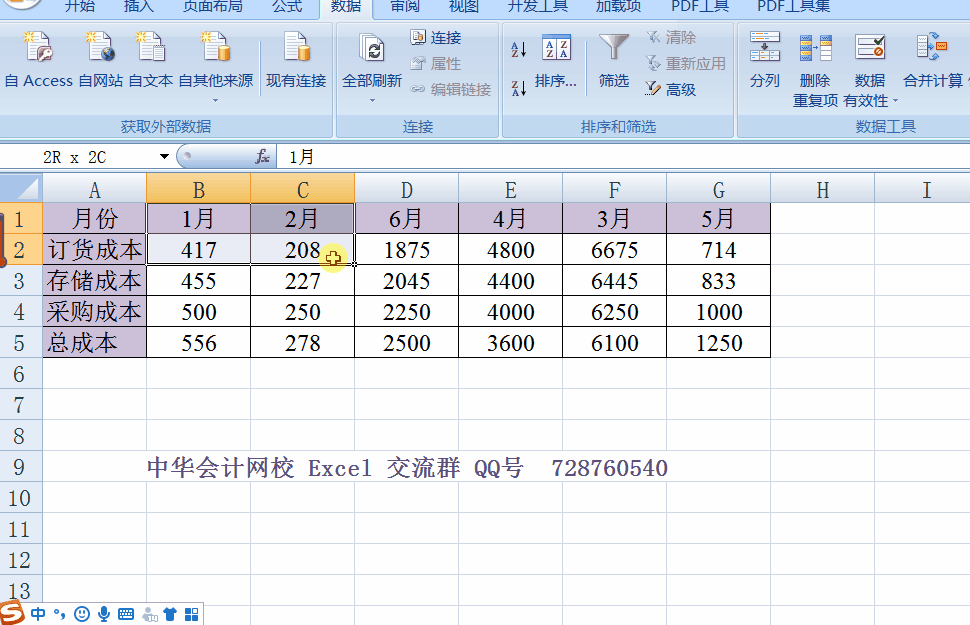Click the Sogou input method S logo
This screenshot has height=625, width=970.
11,613
